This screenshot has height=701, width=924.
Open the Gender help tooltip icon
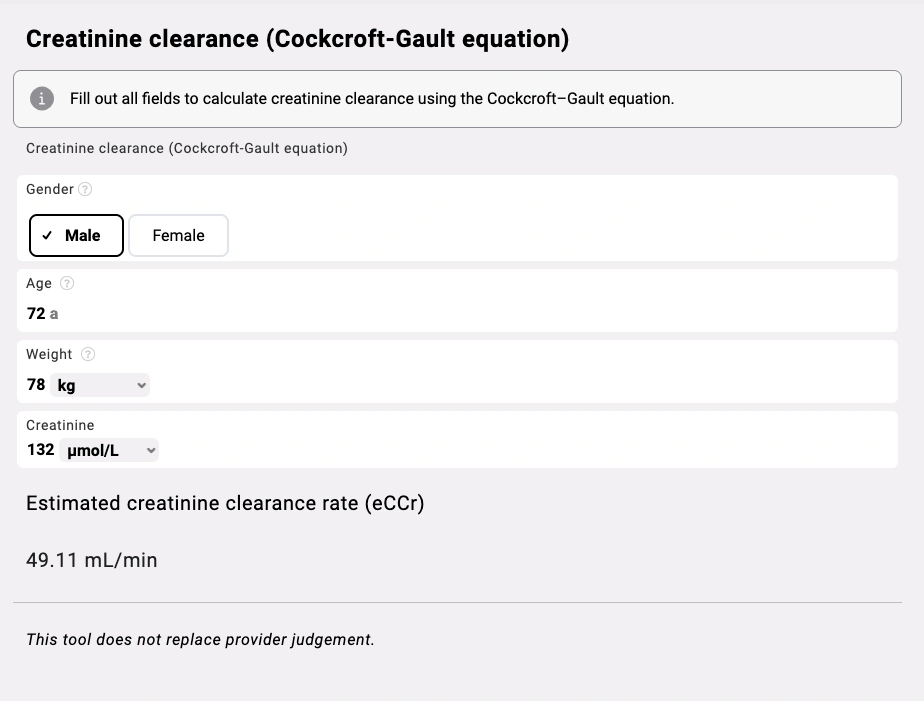click(86, 189)
